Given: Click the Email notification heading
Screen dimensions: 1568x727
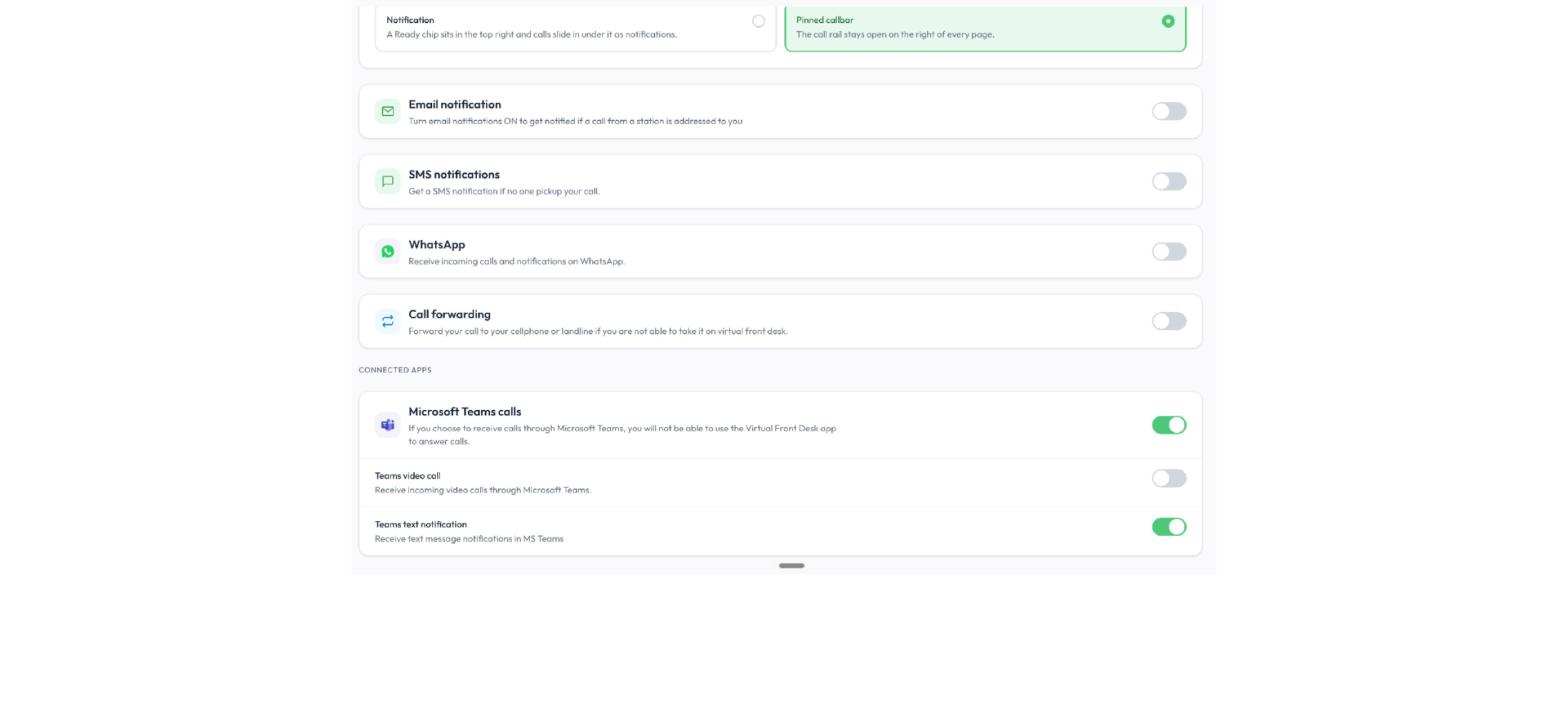Looking at the screenshot, I should coord(454,104).
